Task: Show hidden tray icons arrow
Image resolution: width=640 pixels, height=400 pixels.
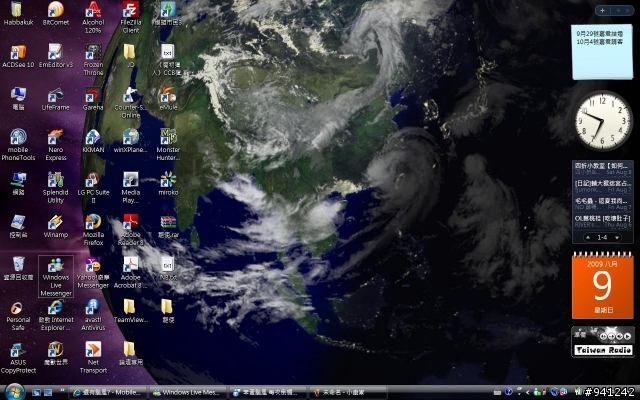Action: pyautogui.click(x=527, y=392)
